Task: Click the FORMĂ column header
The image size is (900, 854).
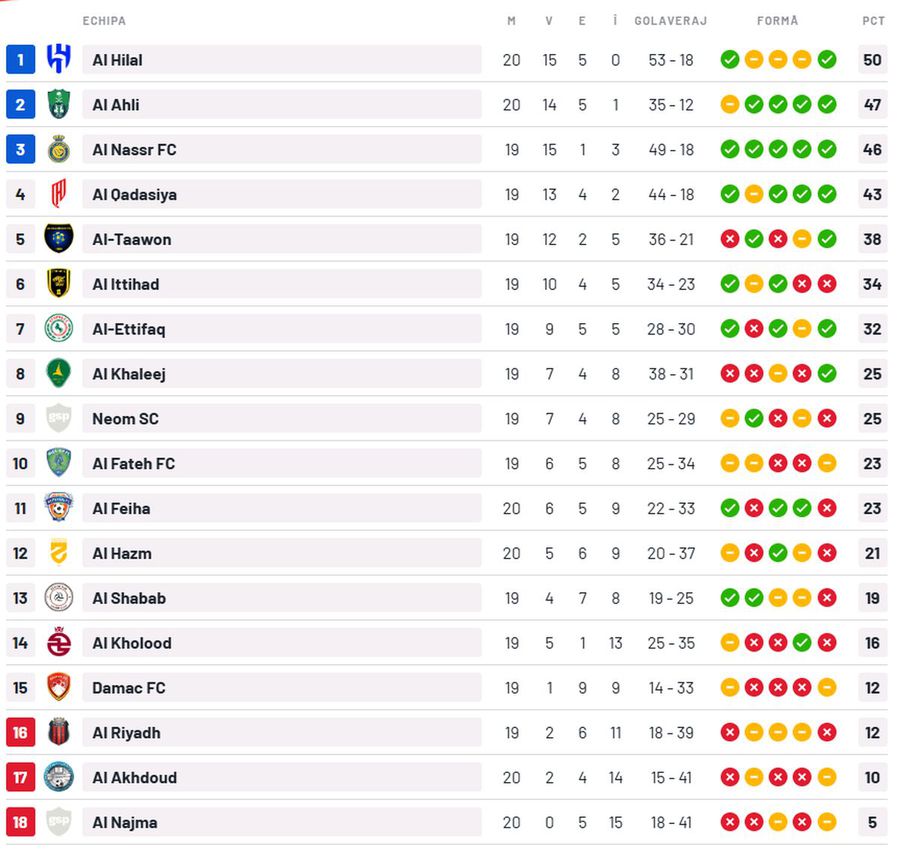Action: (778, 21)
